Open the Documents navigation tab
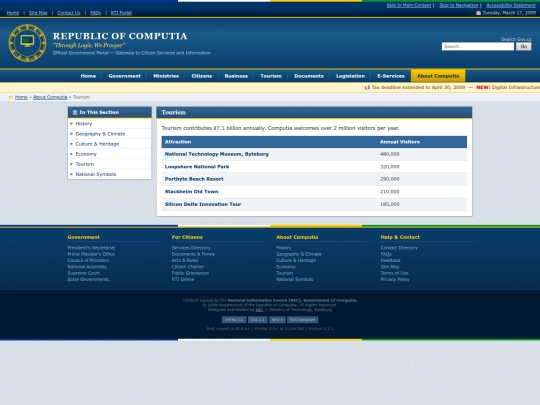The image size is (540, 405). coord(309,76)
